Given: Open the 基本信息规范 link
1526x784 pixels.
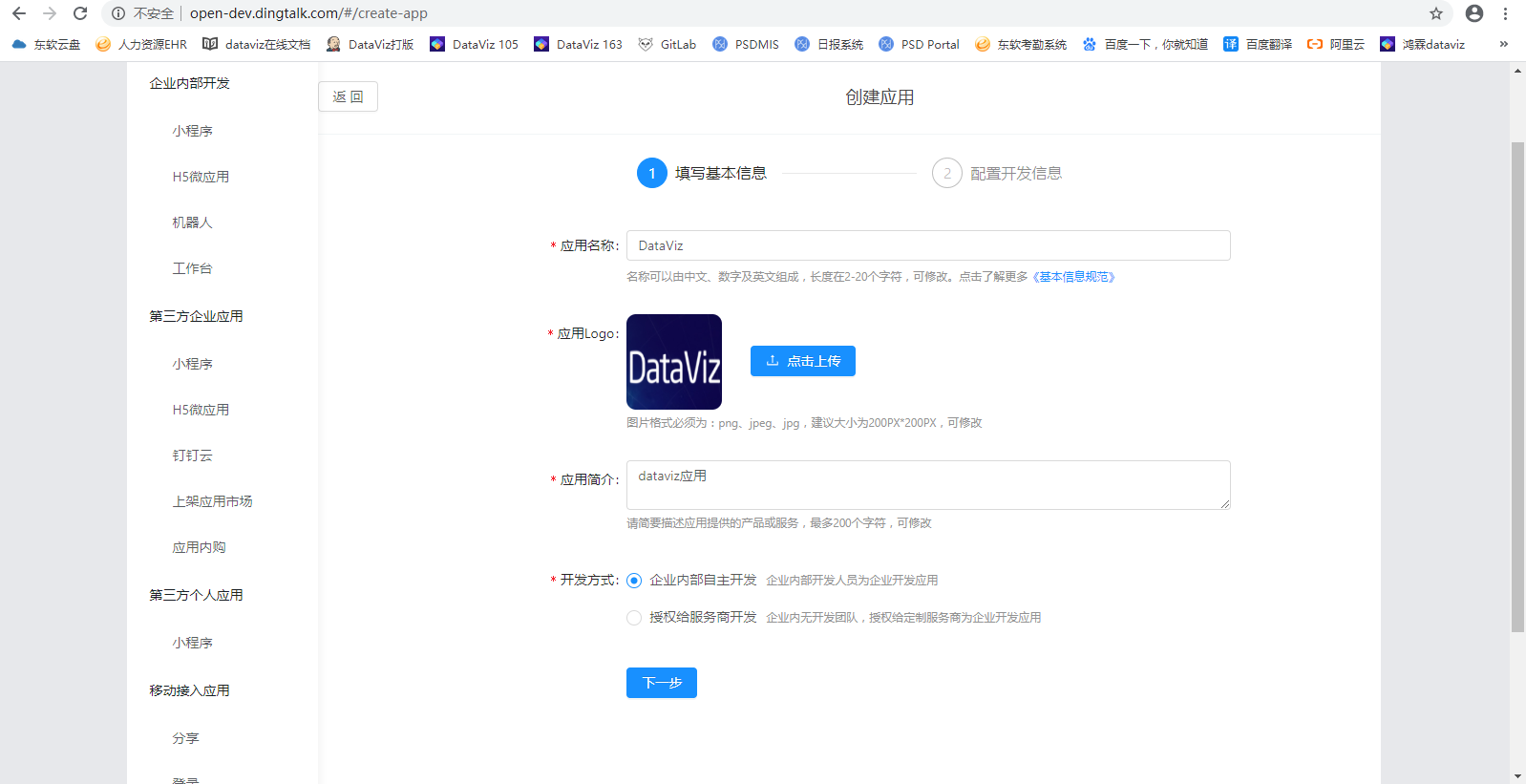Looking at the screenshot, I should [x=1073, y=277].
